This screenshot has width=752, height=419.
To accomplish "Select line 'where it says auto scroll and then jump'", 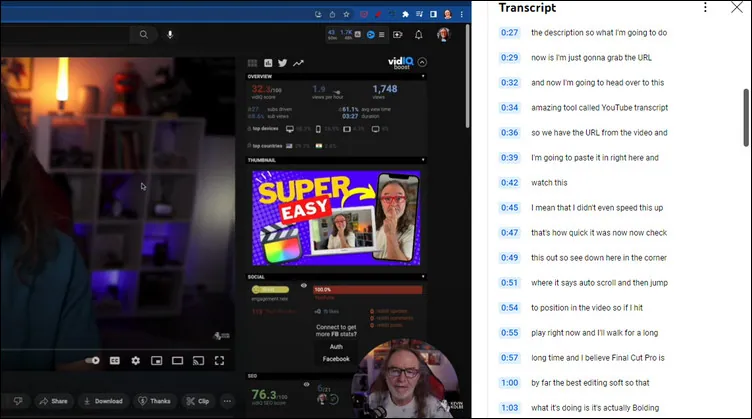I will [599, 283].
